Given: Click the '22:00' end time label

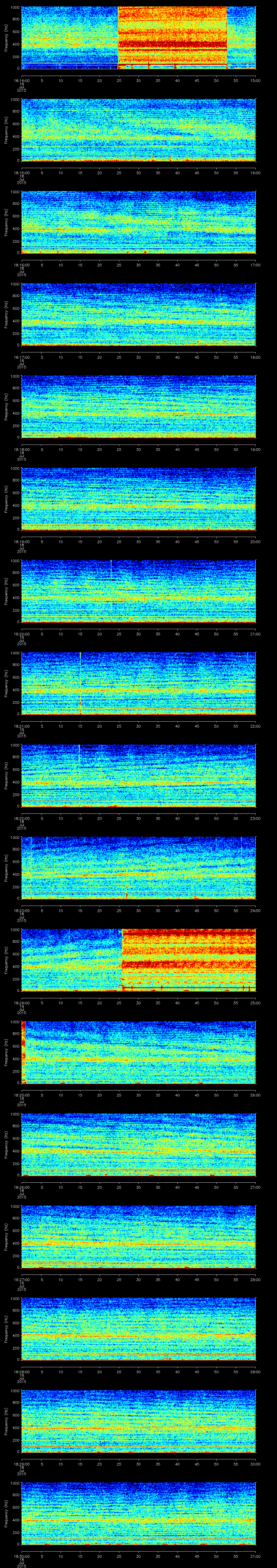Looking at the screenshot, I should (x=255, y=726).
